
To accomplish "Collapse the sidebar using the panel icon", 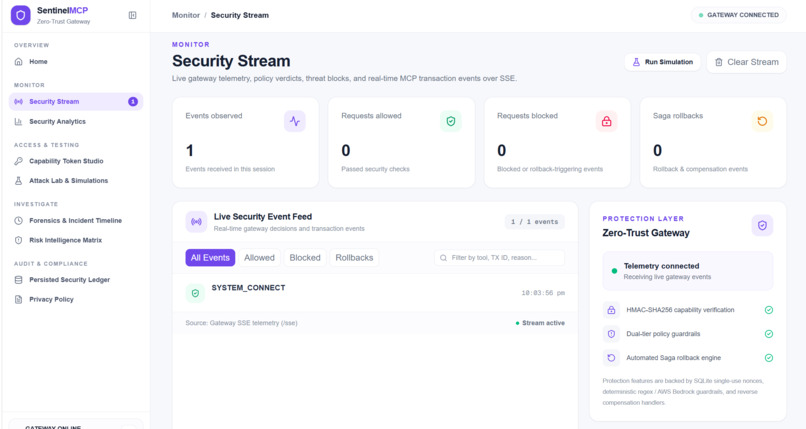I will coord(132,15).
